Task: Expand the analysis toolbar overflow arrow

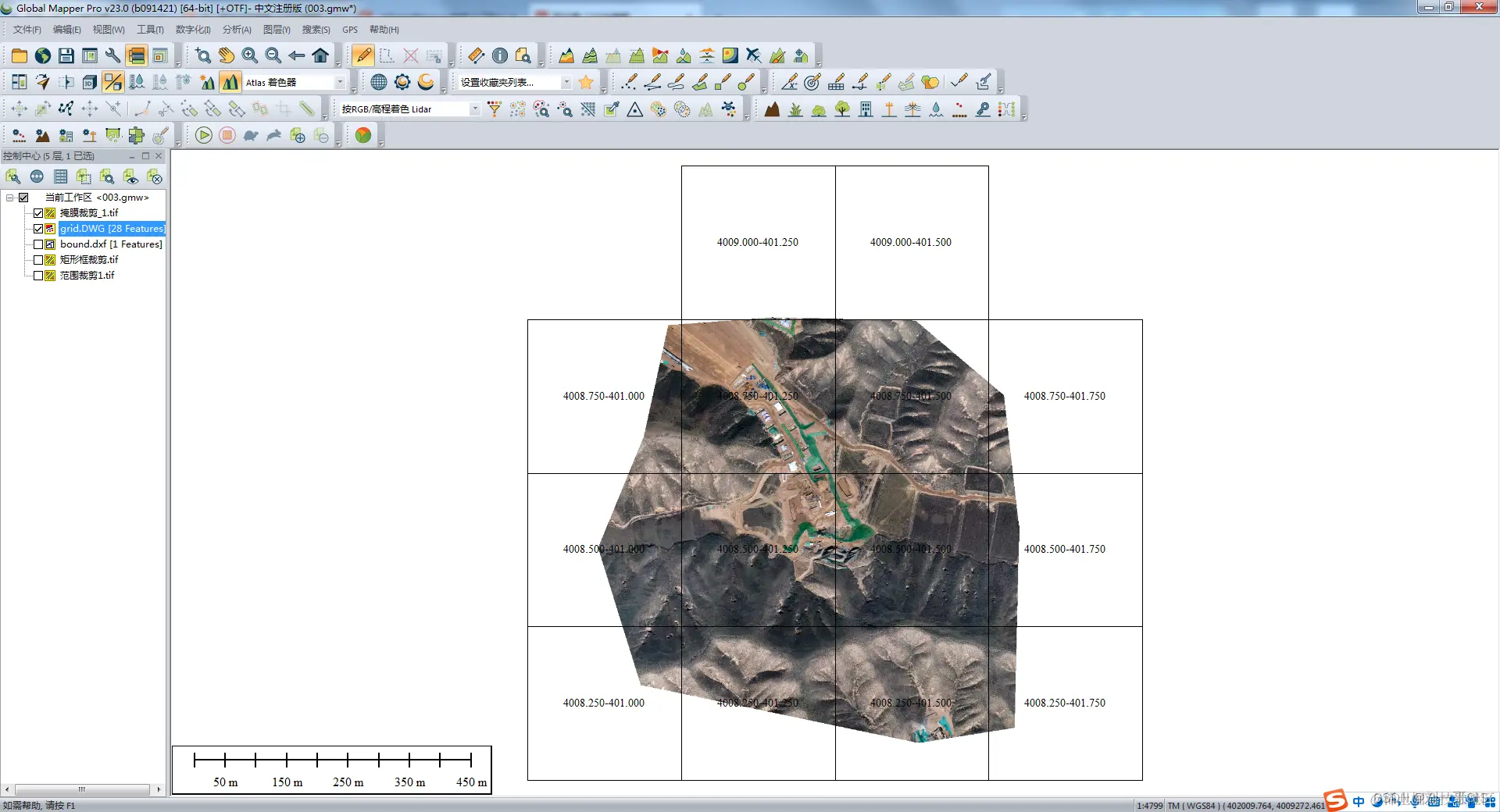Action: [819, 63]
